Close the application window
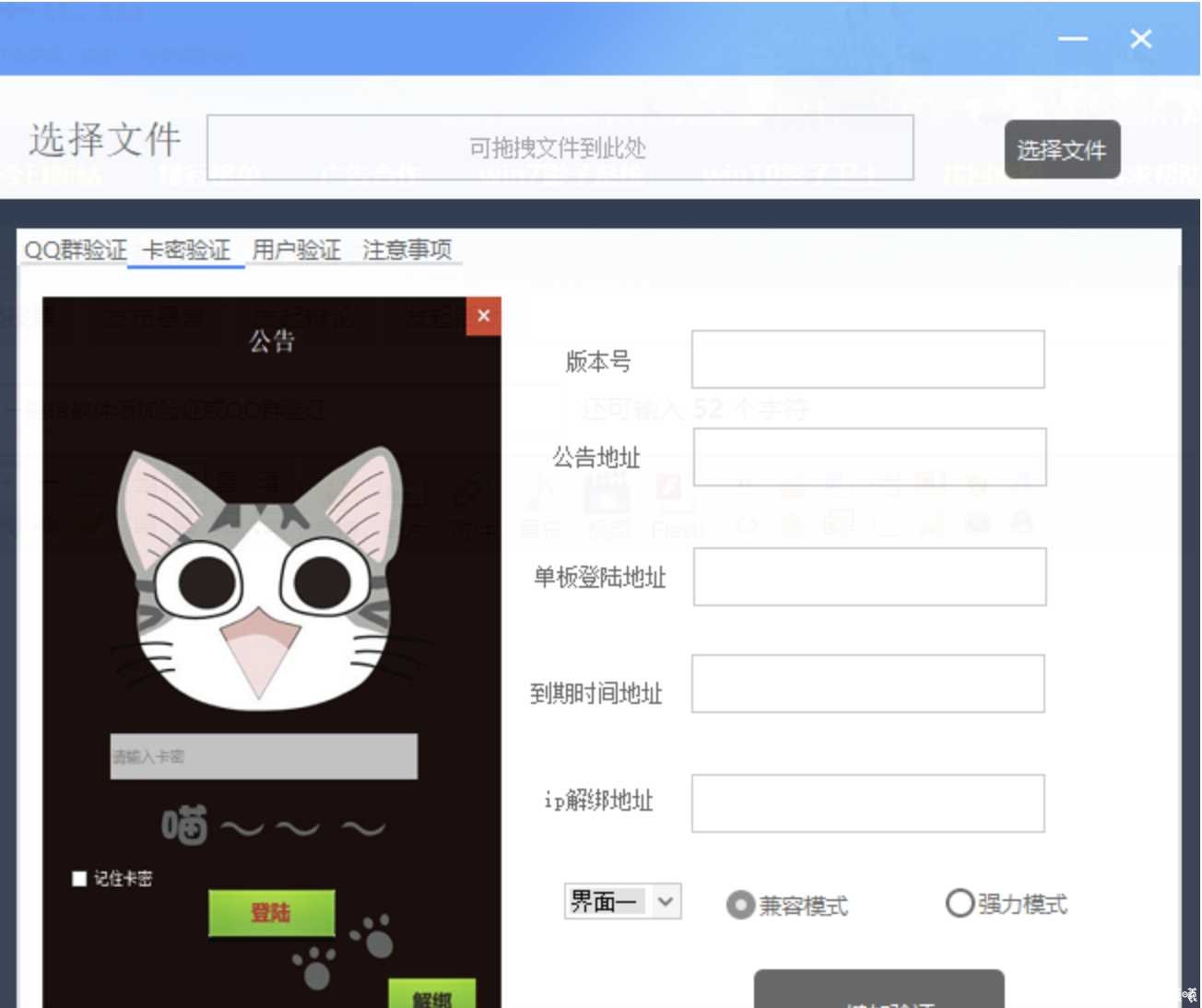This screenshot has height=1008, width=1202. 1141,39
